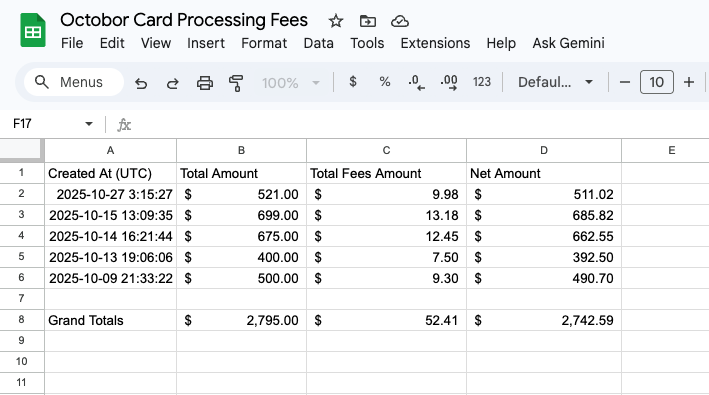Open the Help menu
709x395 pixels.
(501, 43)
